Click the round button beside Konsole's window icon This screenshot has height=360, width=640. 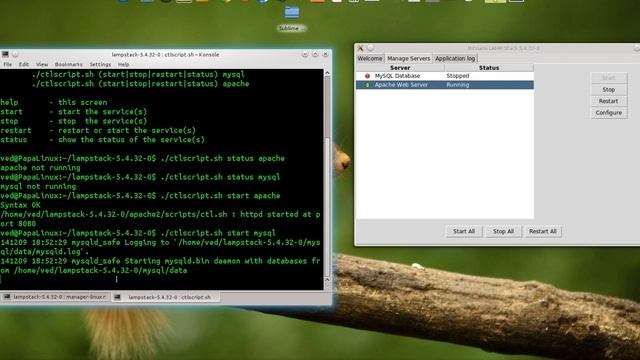click(15, 54)
